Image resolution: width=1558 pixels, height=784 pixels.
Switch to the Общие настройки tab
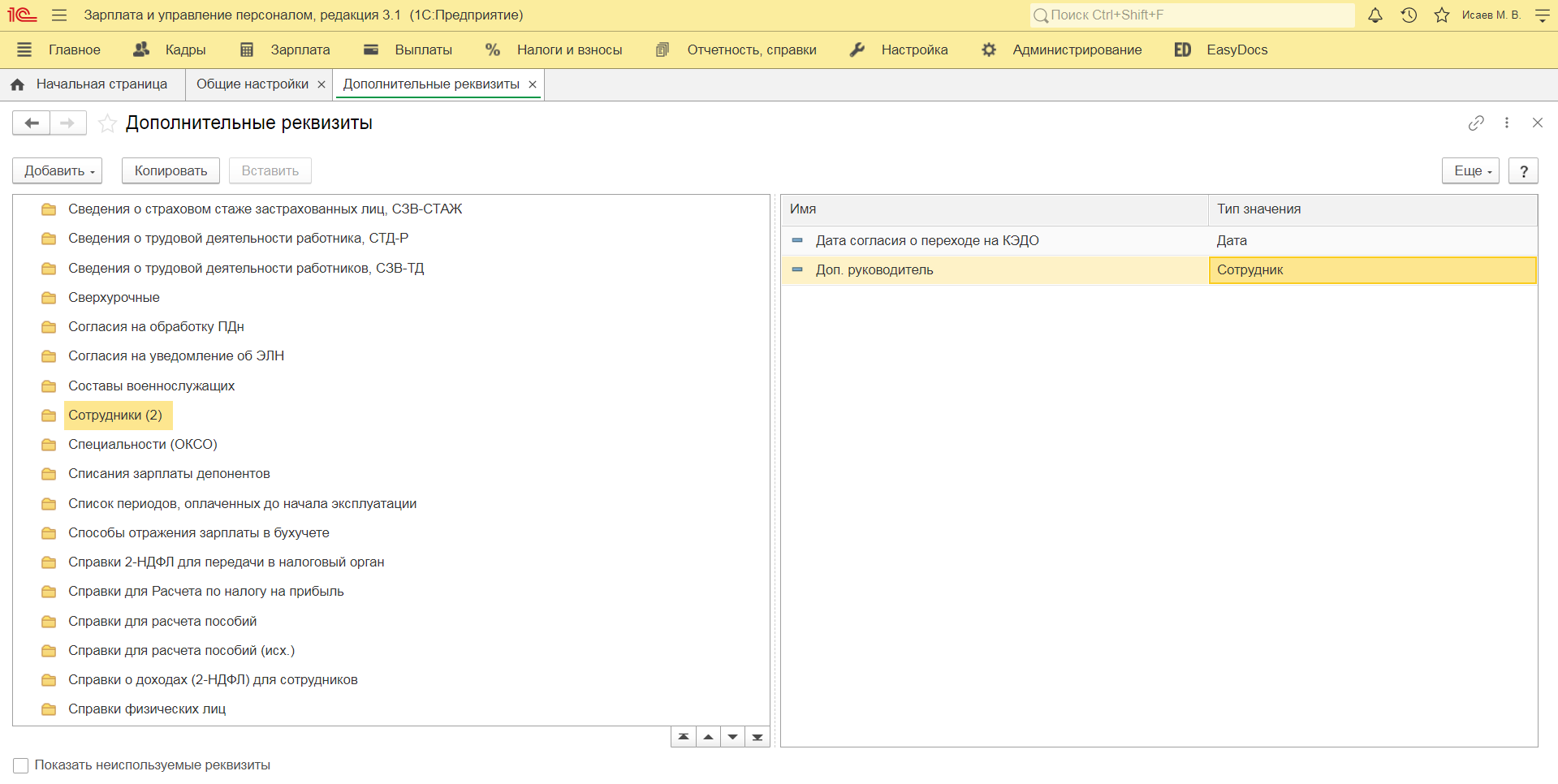tap(252, 84)
